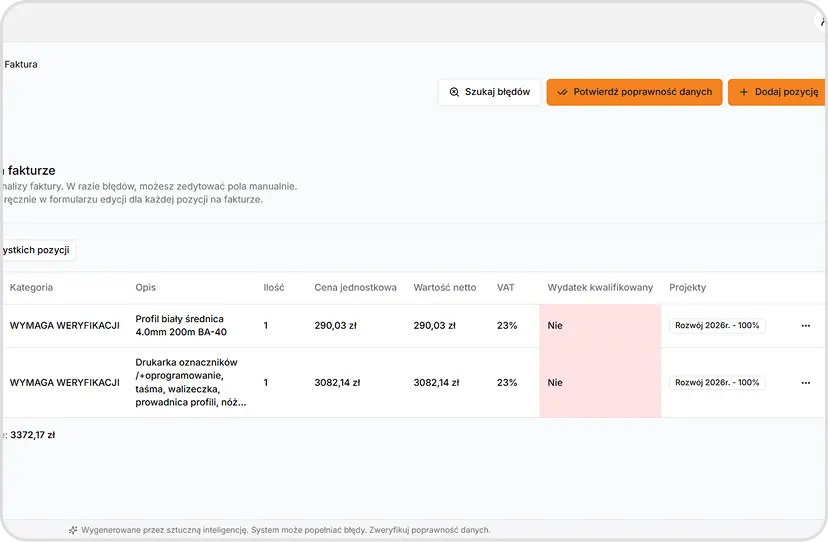This screenshot has height=542, width=828.
Task: Click WYMAGA WERYFIKACJI in Drukarka row
Action: [64, 382]
